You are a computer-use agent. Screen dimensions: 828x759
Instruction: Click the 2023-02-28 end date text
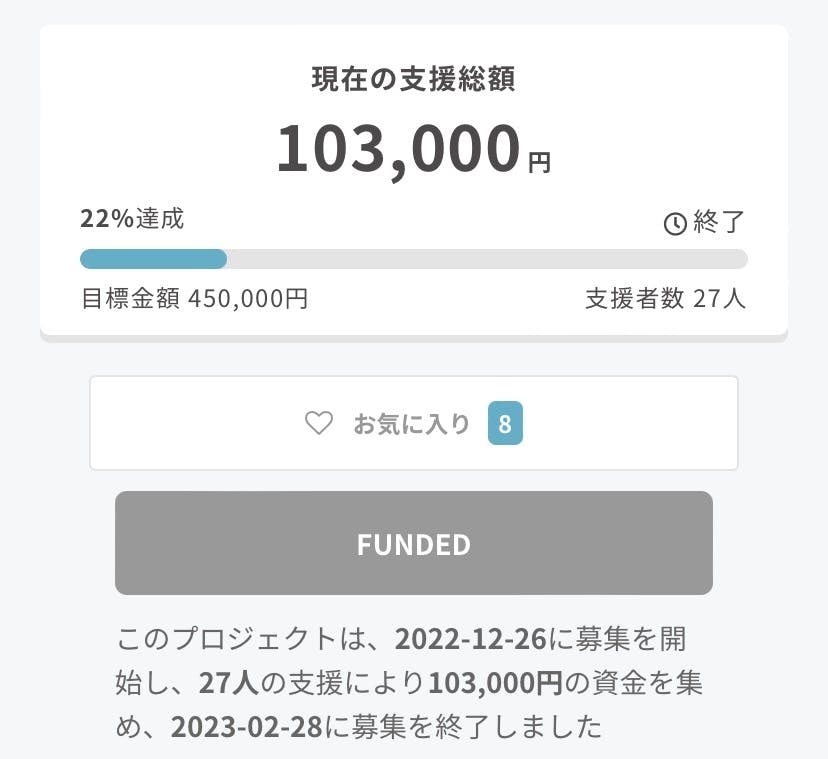click(x=246, y=726)
